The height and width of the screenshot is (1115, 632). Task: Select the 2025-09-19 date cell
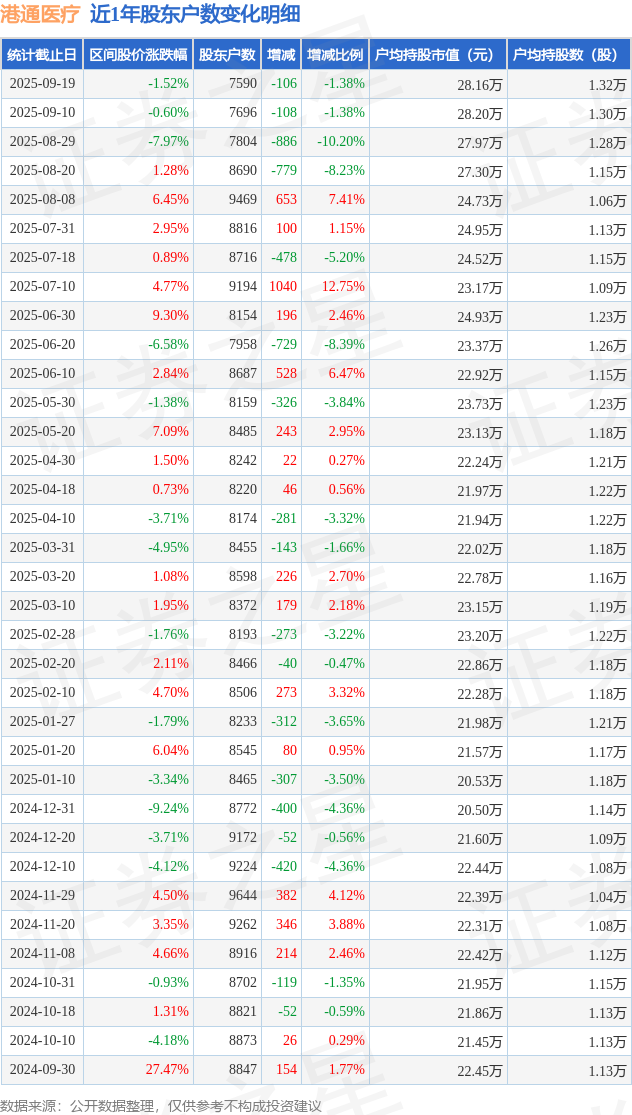(x=42, y=84)
